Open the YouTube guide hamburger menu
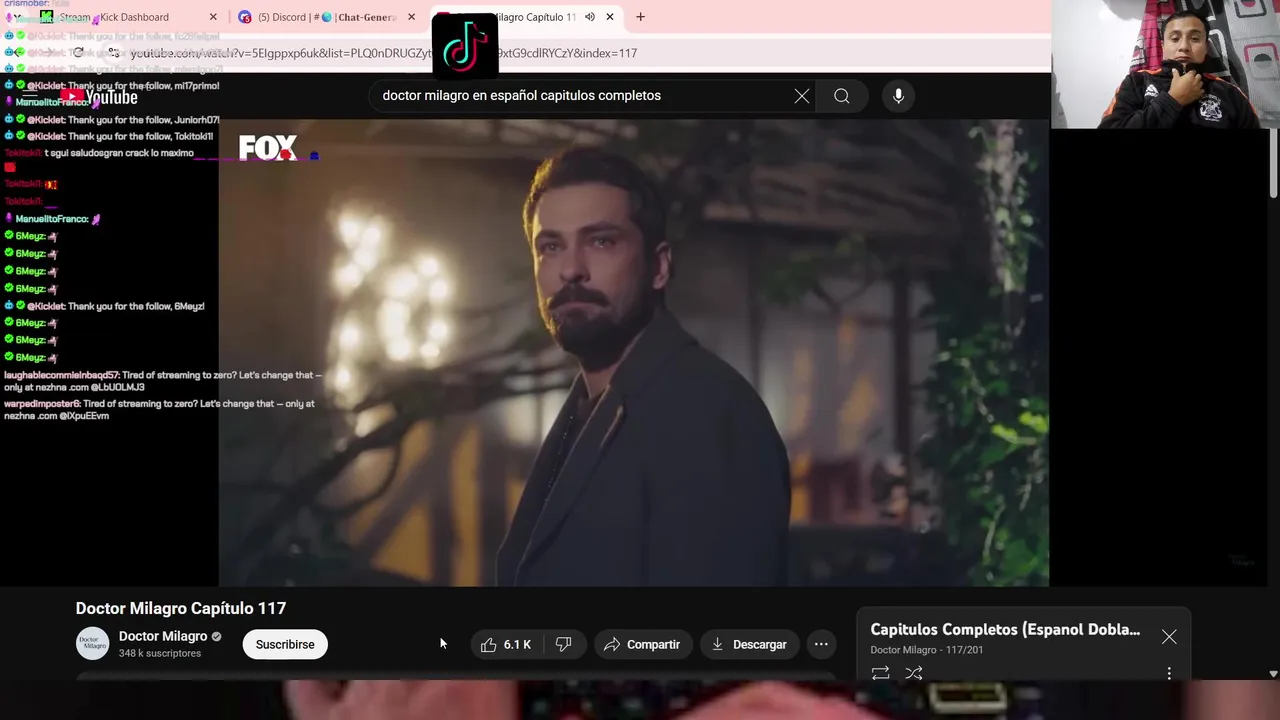This screenshot has width=1280, height=720. (x=30, y=97)
